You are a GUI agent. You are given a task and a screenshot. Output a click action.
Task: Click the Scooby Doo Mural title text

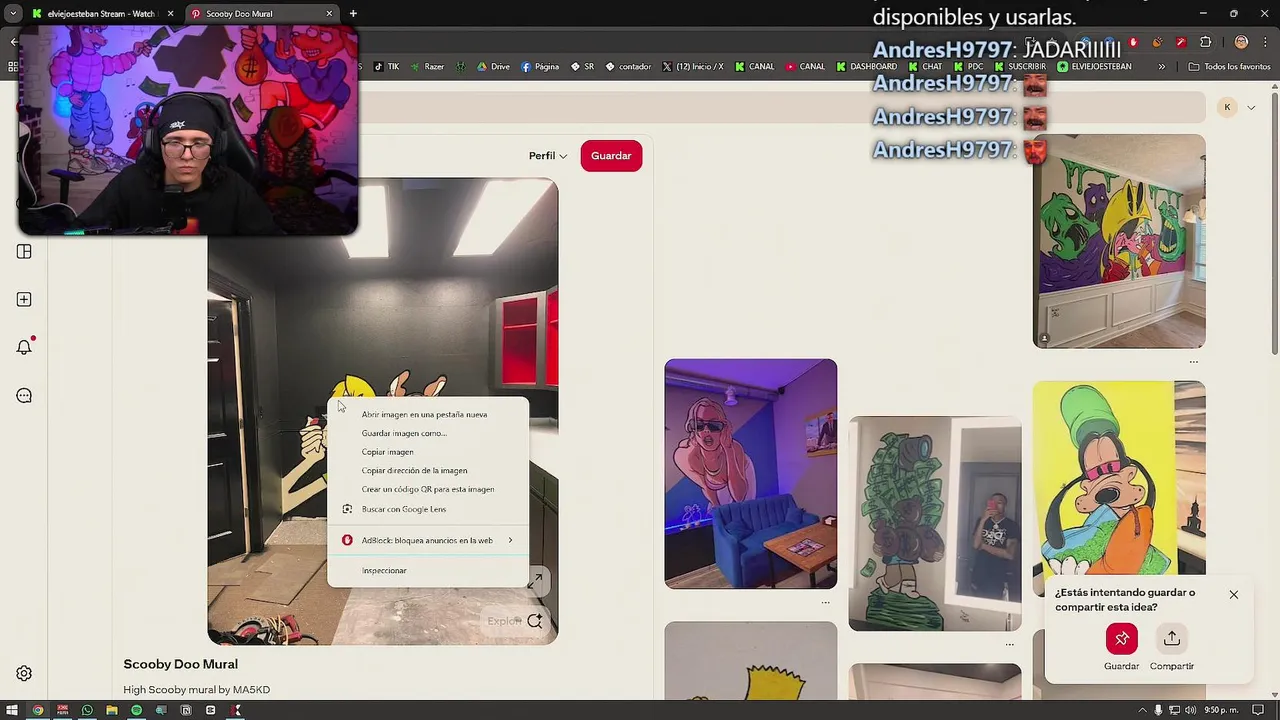[x=180, y=664]
